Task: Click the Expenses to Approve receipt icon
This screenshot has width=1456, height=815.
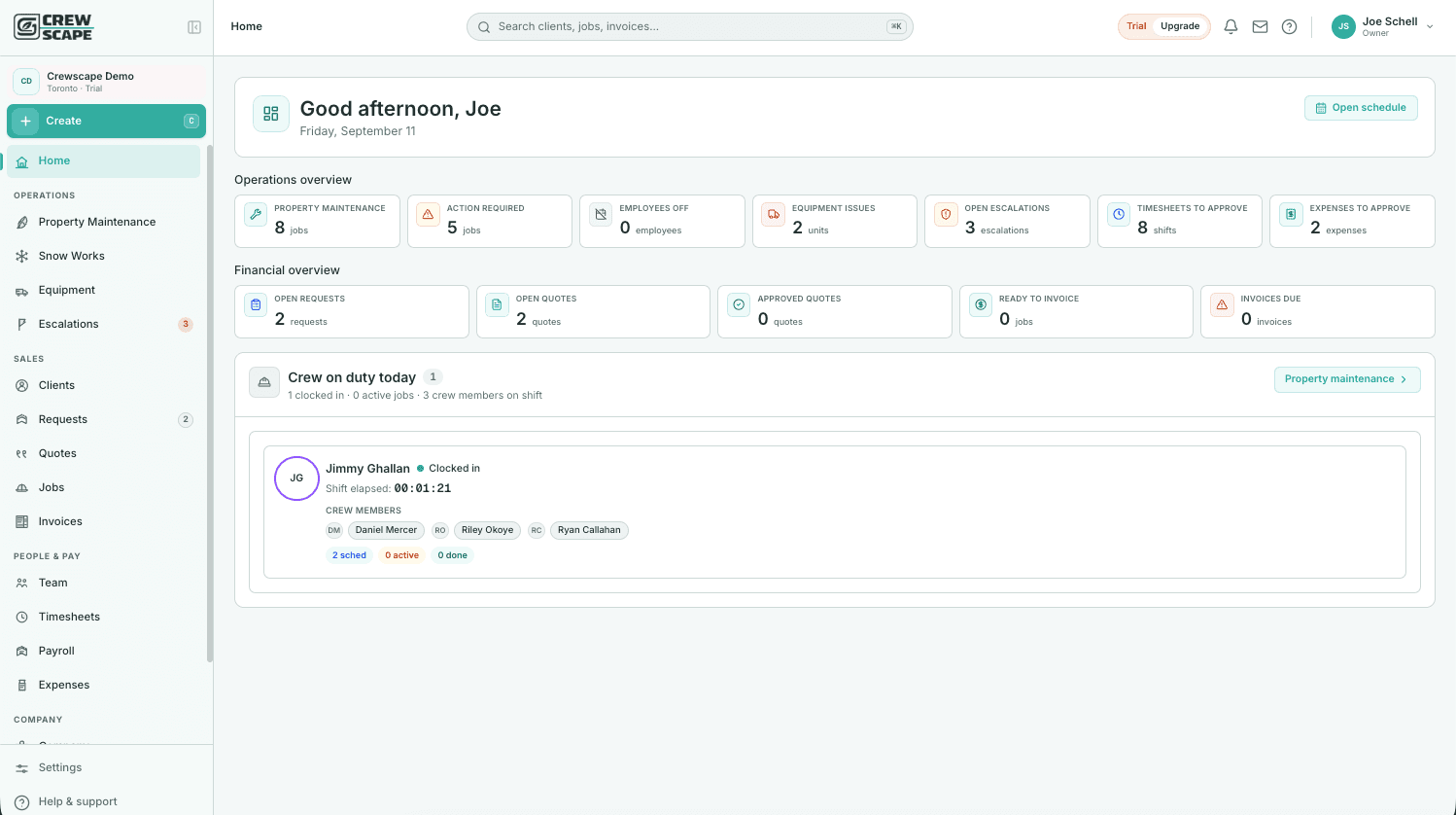Action: click(1291, 214)
